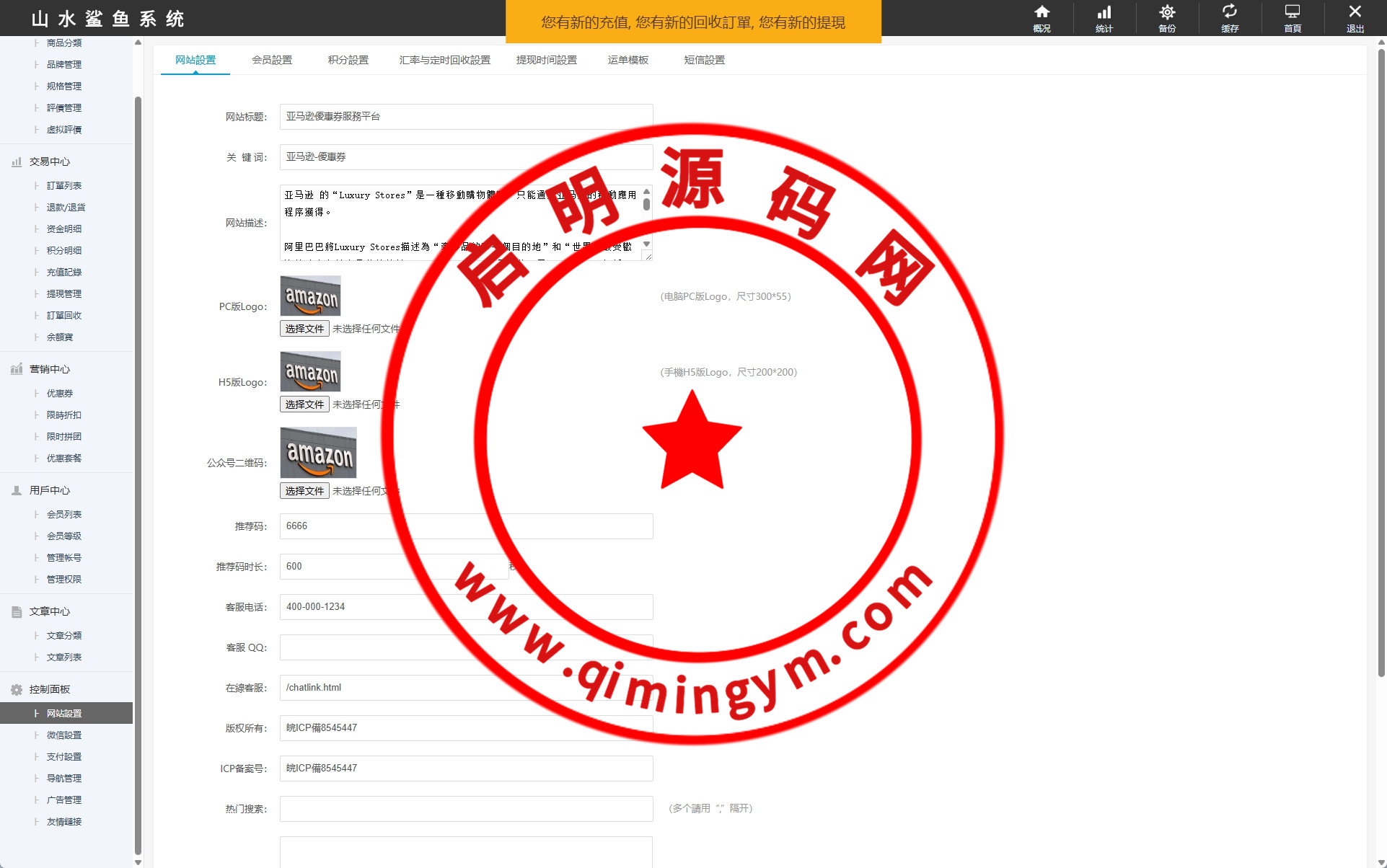The width and height of the screenshot is (1387, 868).
Task: Collapse the 营销中心 sidebar section
Action: (49, 369)
